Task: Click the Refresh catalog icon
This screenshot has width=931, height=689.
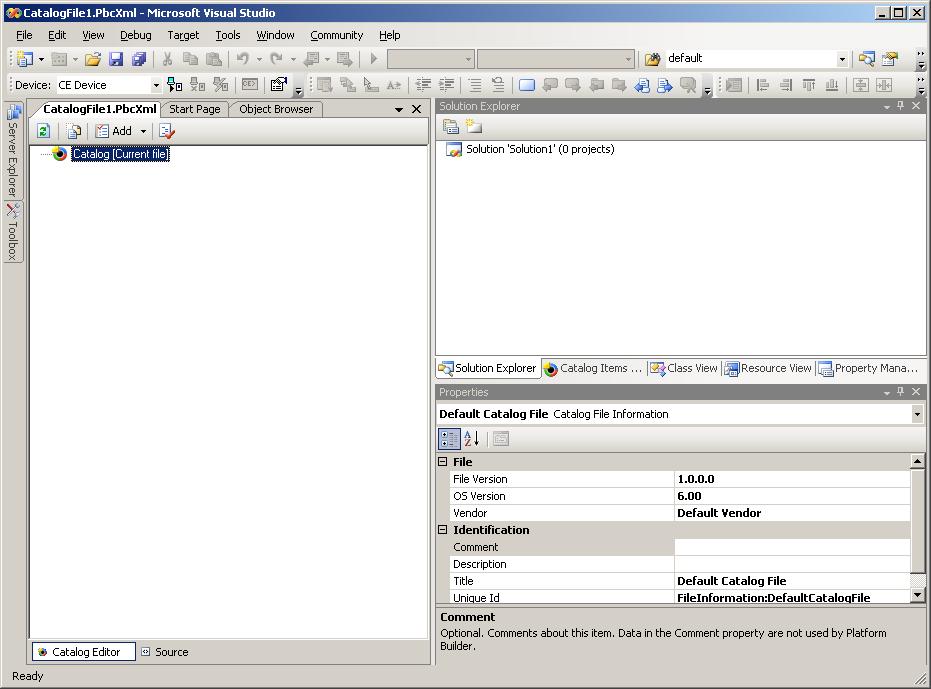Action: [x=43, y=131]
